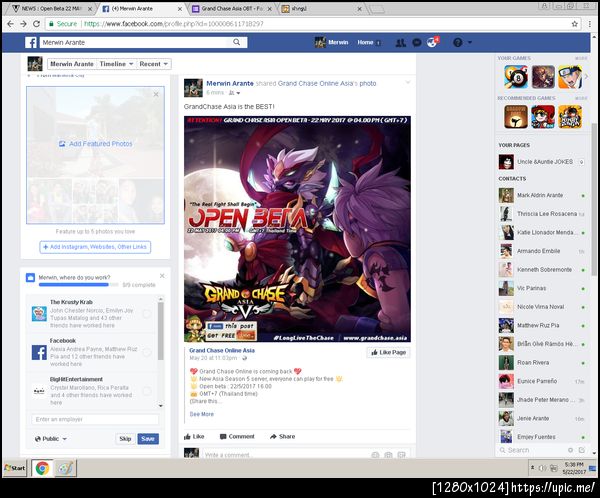Open post options chevron on Merwin's post

(408, 82)
